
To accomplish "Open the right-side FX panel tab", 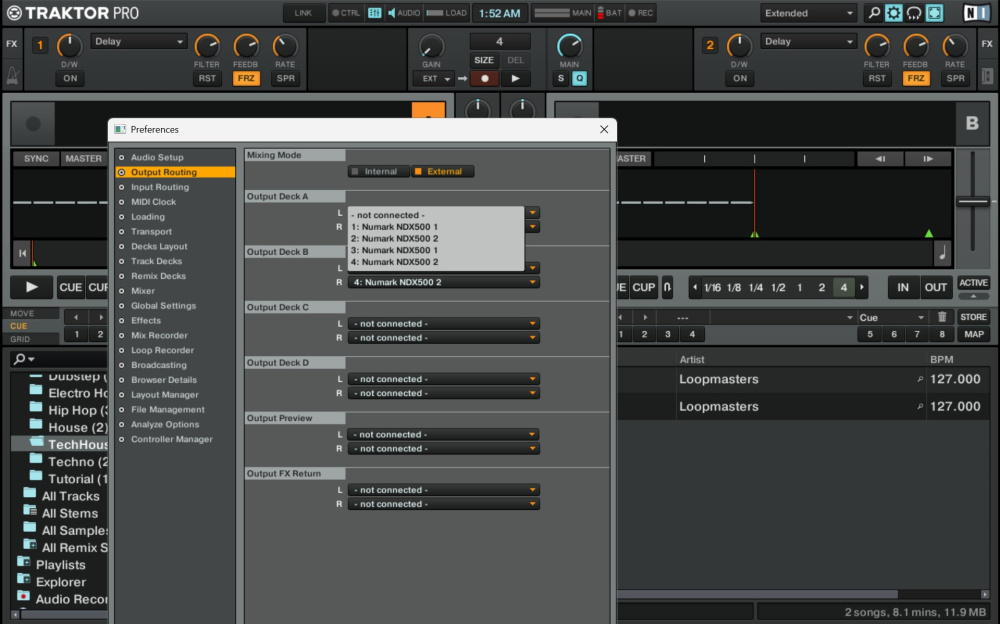I will coord(987,44).
